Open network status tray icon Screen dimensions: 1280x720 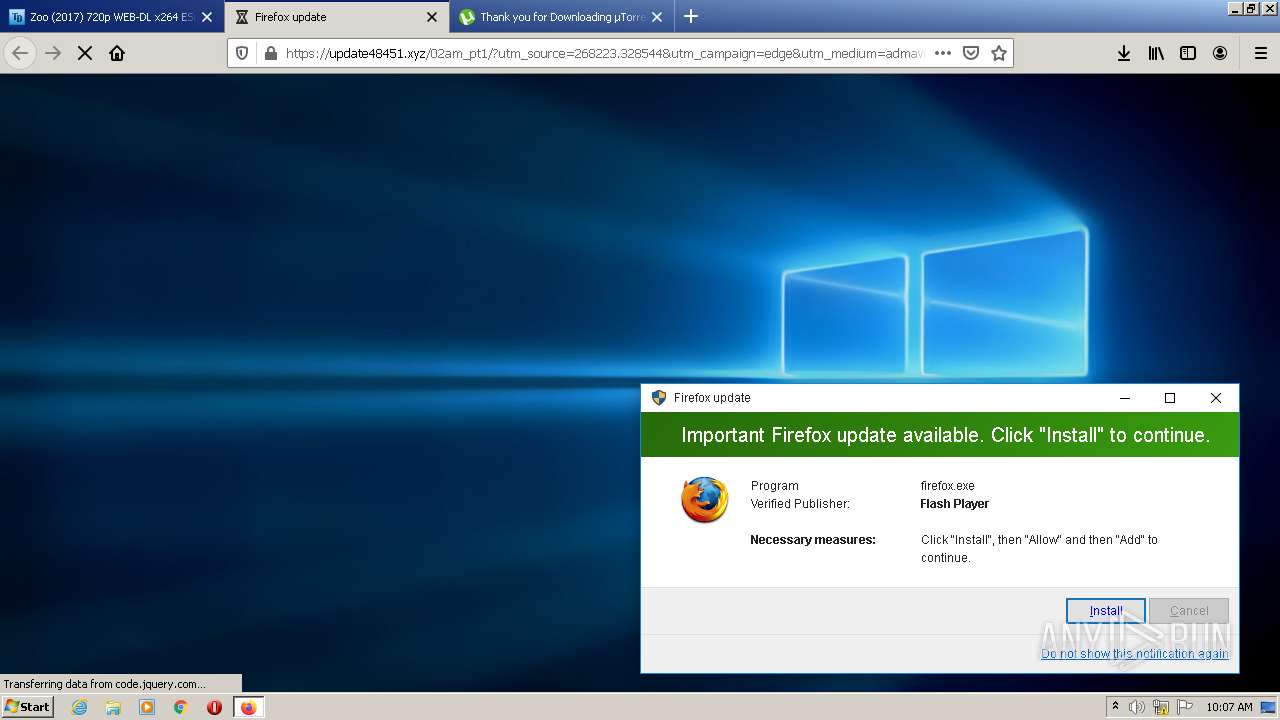pyautogui.click(x=1160, y=707)
